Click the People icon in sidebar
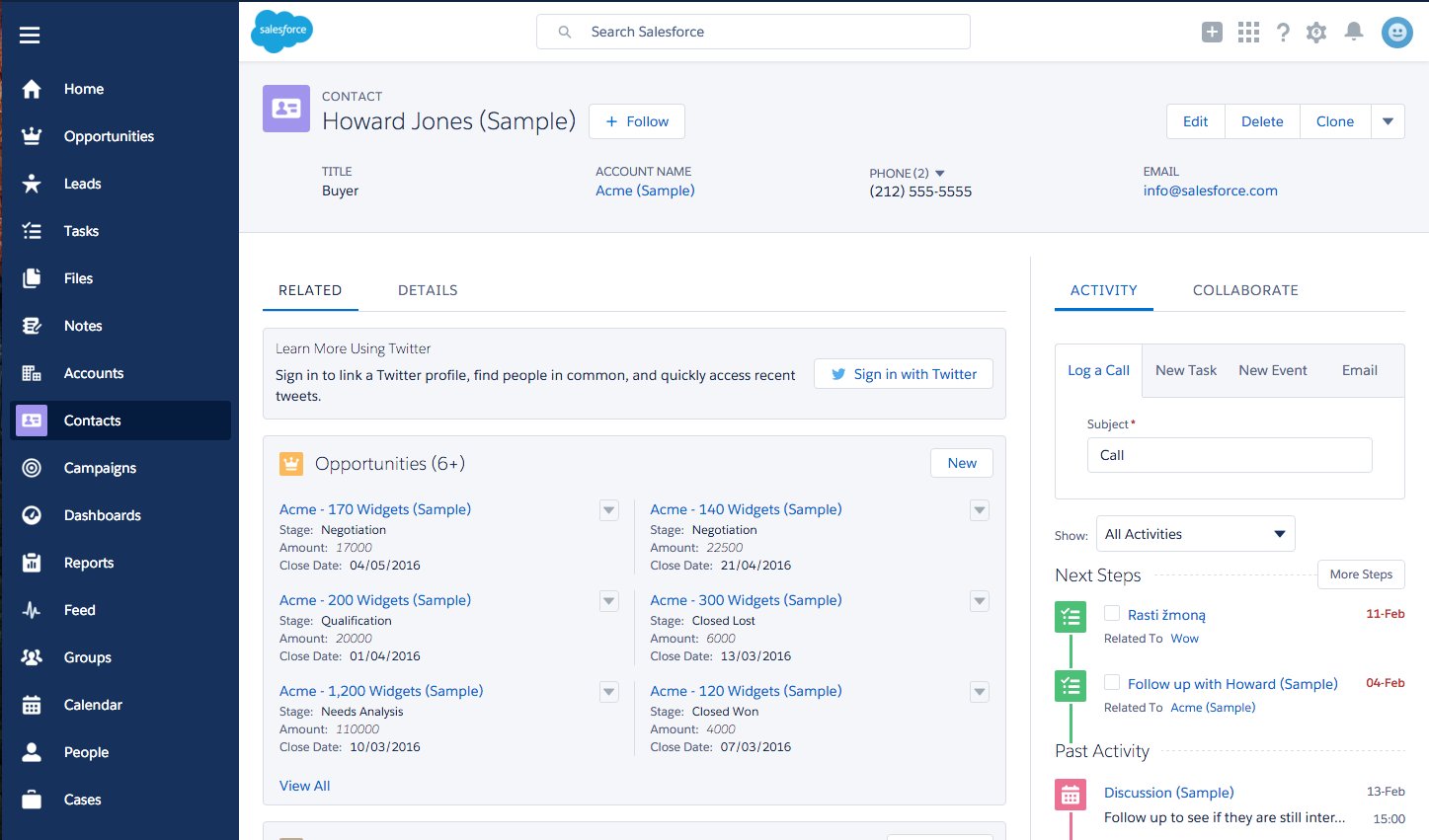Viewport: 1429px width, 840px height. click(32, 752)
